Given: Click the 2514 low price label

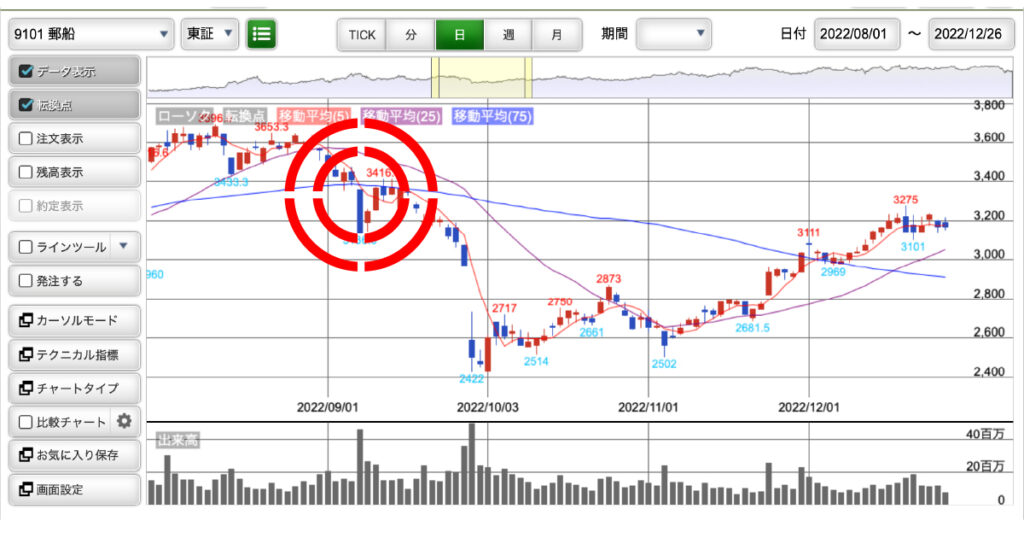Looking at the screenshot, I should [x=536, y=362].
